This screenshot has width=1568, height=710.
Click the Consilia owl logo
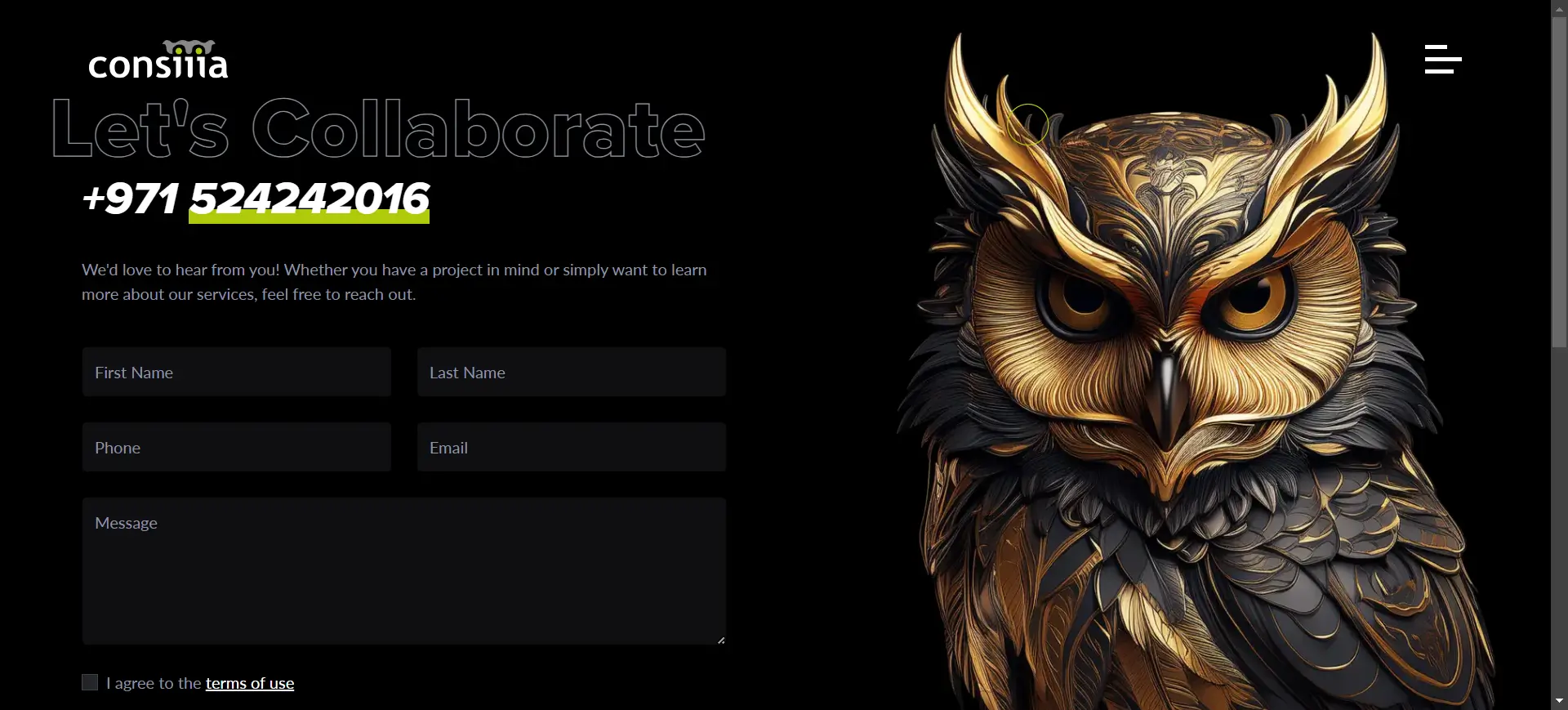[x=158, y=60]
